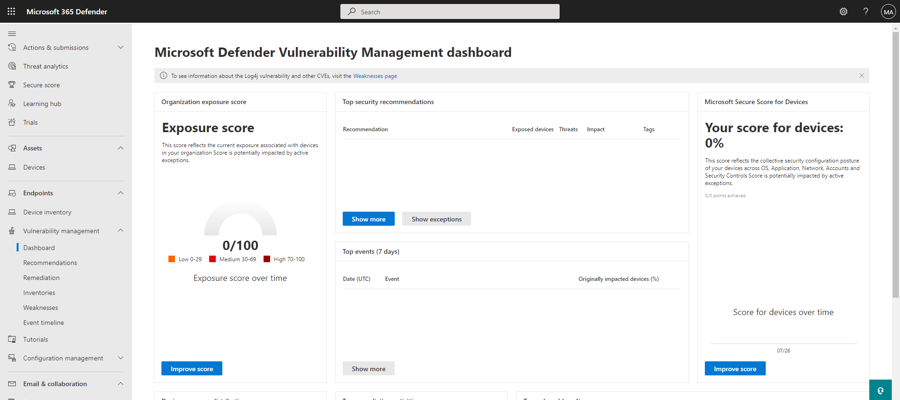
Task: Click the Exposed devices column header
Action: tap(533, 129)
